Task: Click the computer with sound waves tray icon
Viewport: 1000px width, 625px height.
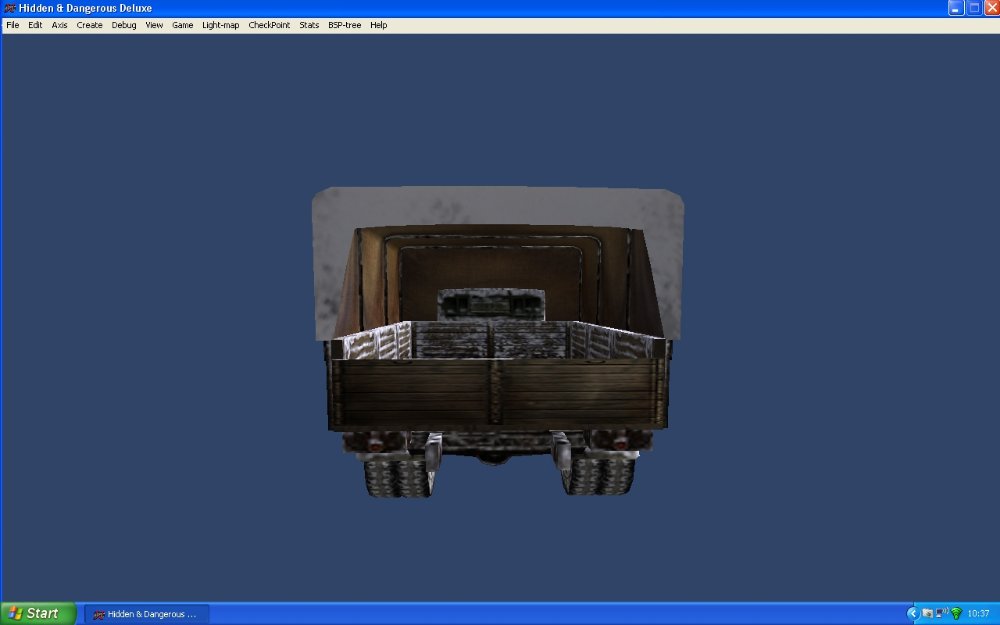Action: [x=942, y=614]
